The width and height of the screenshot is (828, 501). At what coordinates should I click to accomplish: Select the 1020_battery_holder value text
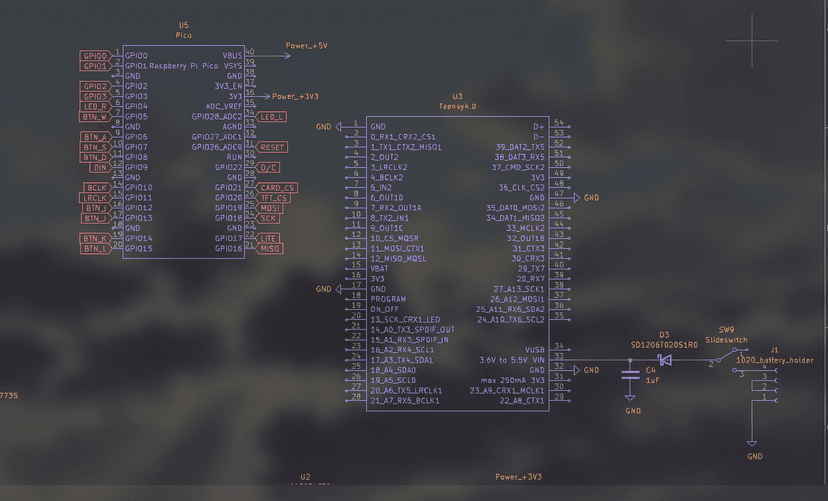point(774,359)
